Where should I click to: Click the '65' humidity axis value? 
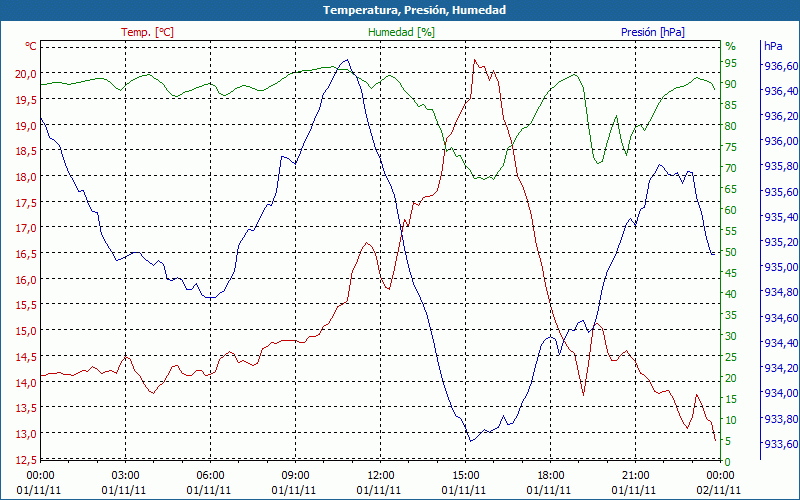click(x=731, y=189)
